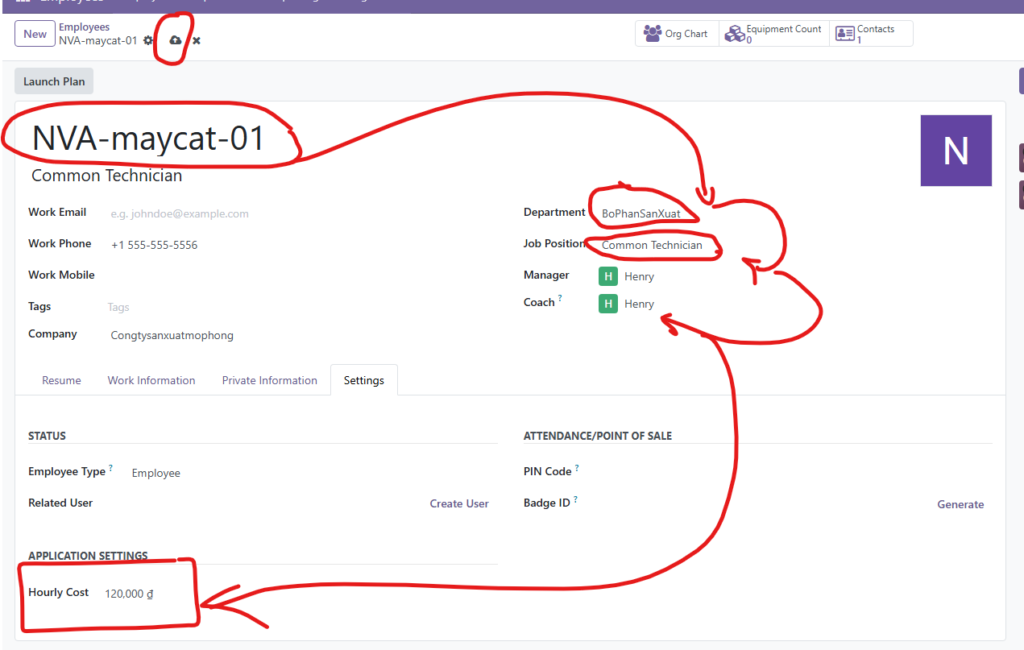
Task: Open the Private Information tab
Action: point(269,380)
